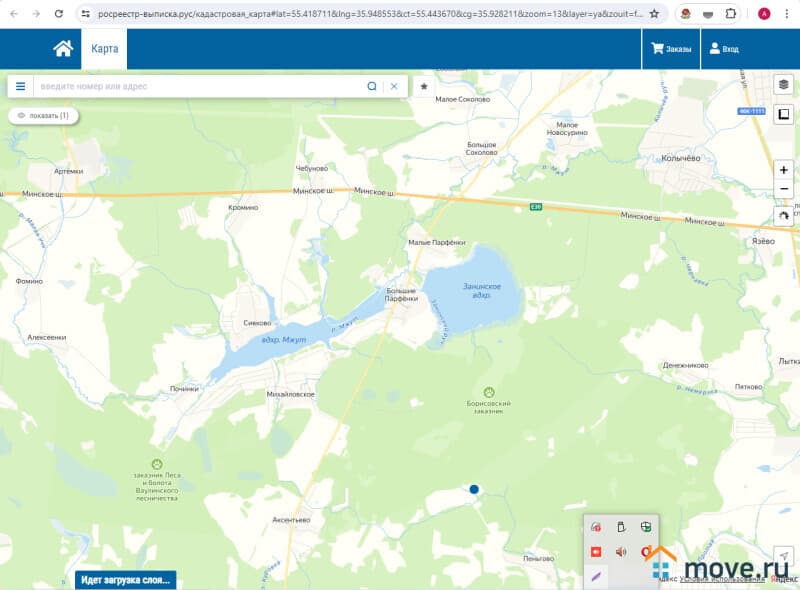Open Заказы cart page

click(x=671, y=49)
